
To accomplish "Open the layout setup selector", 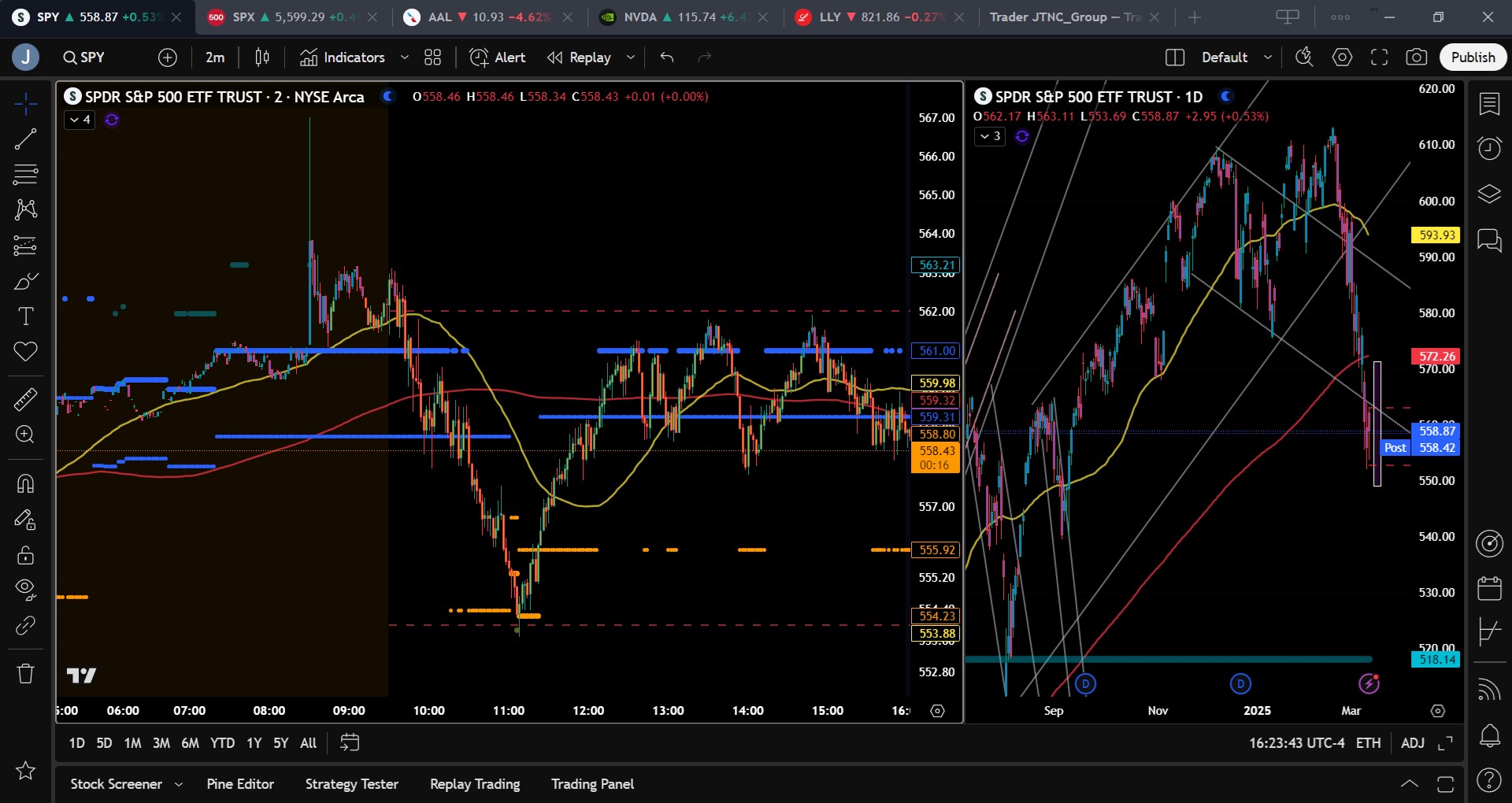I will coord(1175,57).
